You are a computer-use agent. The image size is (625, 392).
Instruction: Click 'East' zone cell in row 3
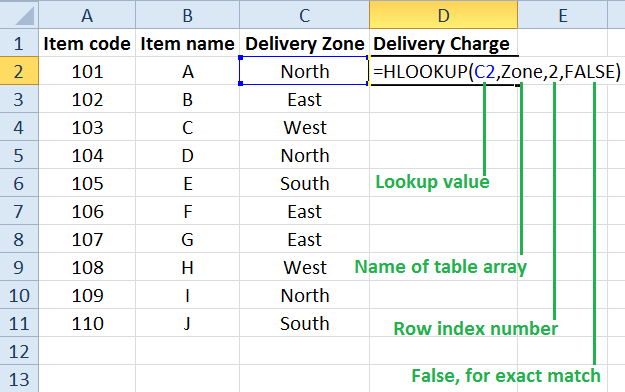(305, 98)
